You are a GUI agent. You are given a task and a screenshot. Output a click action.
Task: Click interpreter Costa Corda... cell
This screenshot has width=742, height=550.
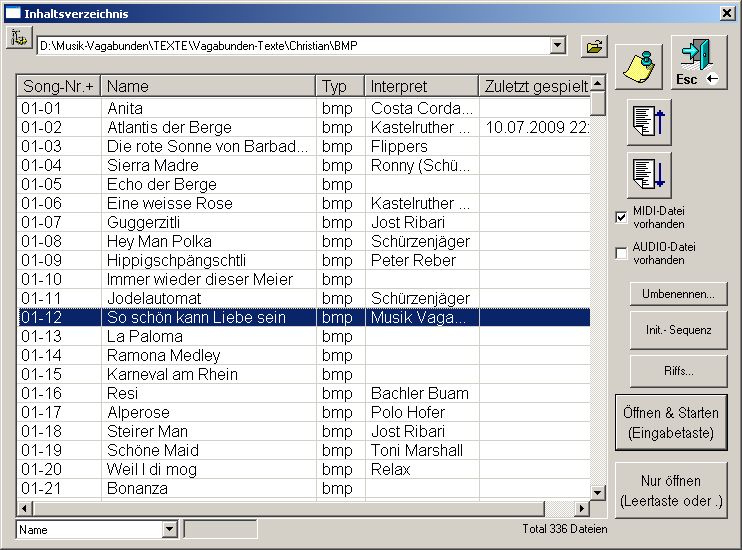click(x=422, y=108)
